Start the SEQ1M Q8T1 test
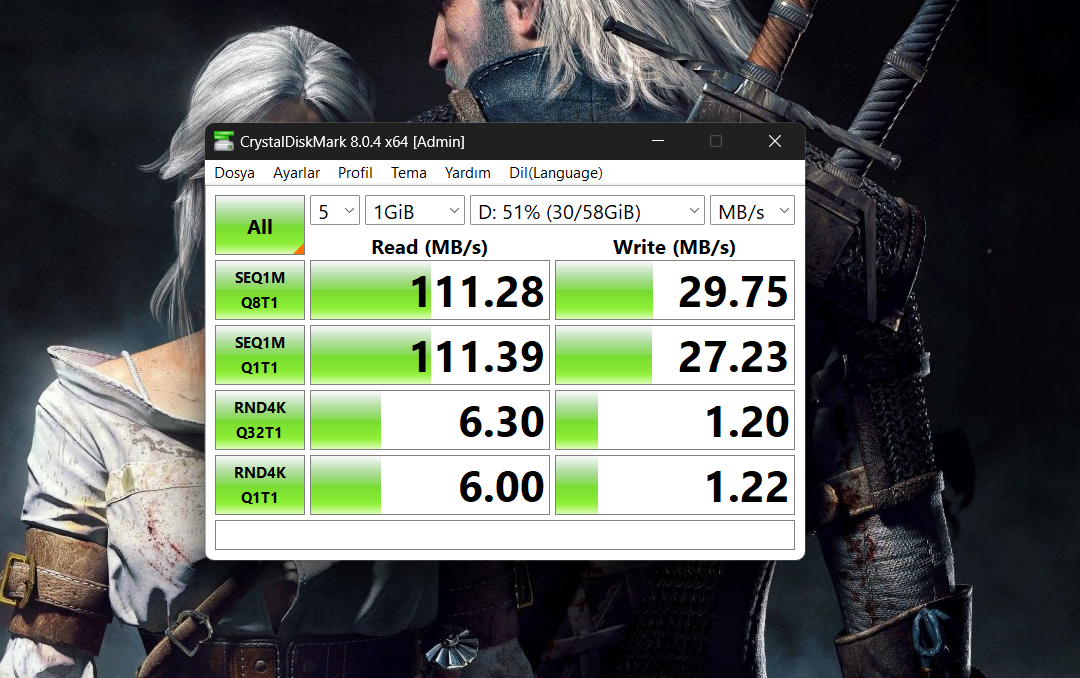 260,290
